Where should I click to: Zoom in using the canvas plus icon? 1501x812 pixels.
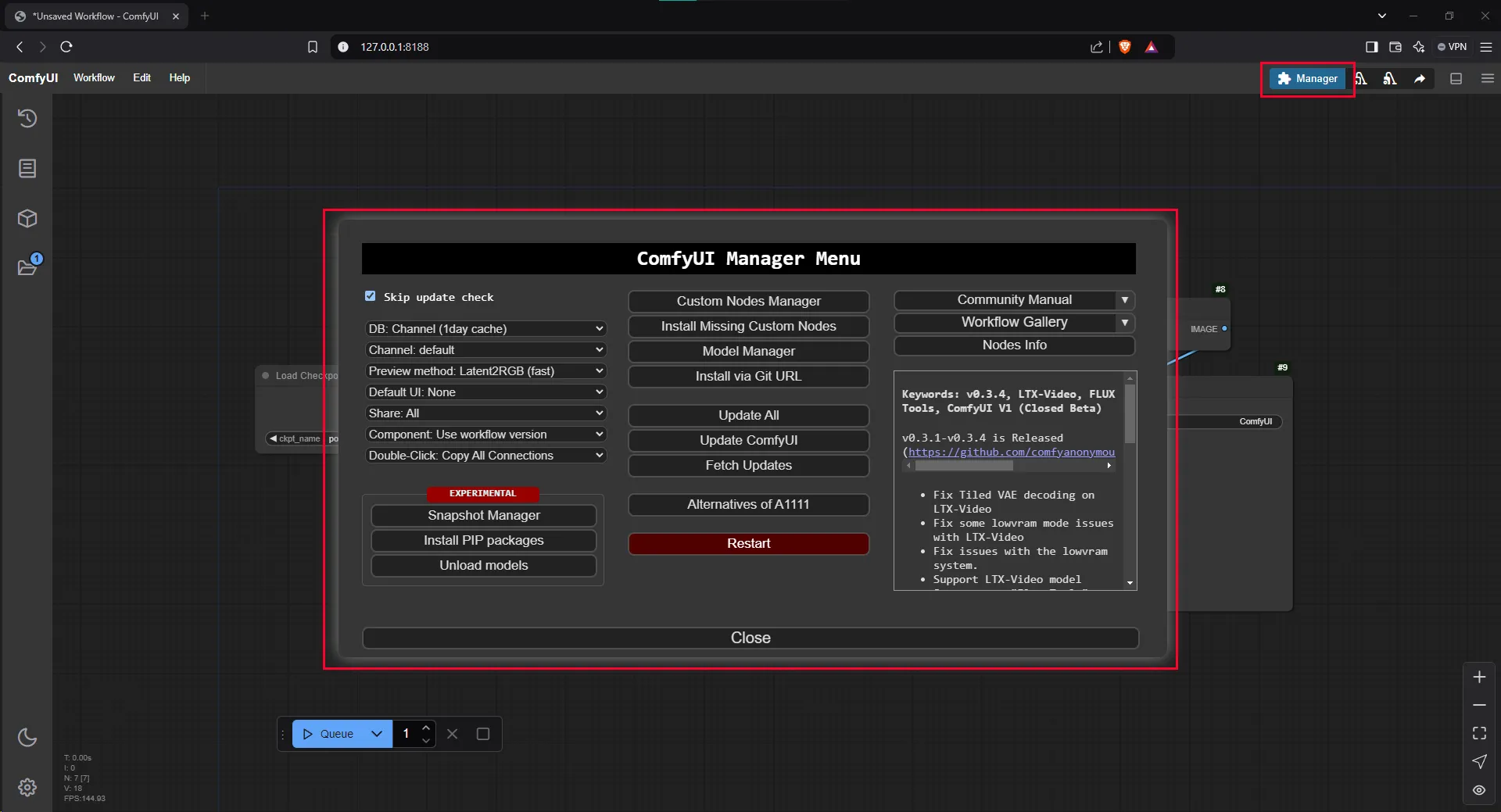point(1480,677)
